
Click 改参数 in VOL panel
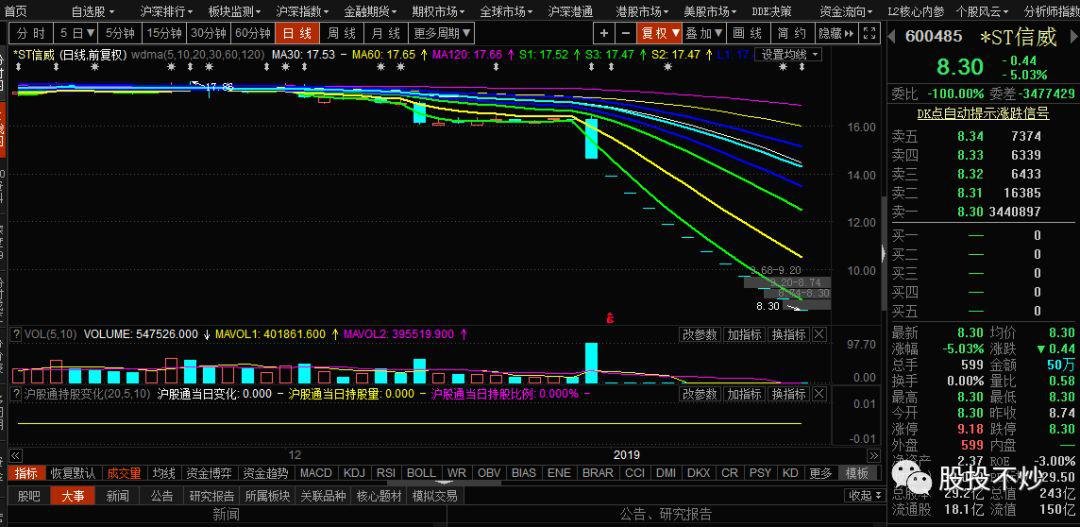pyautogui.click(x=700, y=334)
